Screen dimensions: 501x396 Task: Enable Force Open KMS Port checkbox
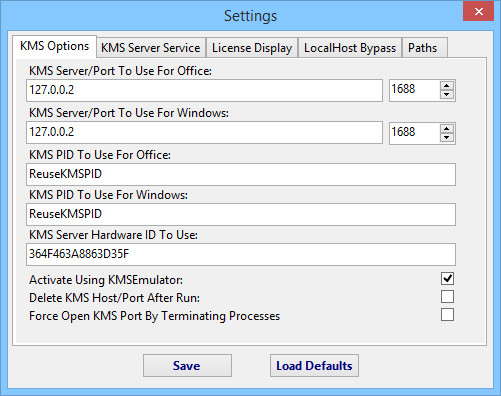(447, 314)
